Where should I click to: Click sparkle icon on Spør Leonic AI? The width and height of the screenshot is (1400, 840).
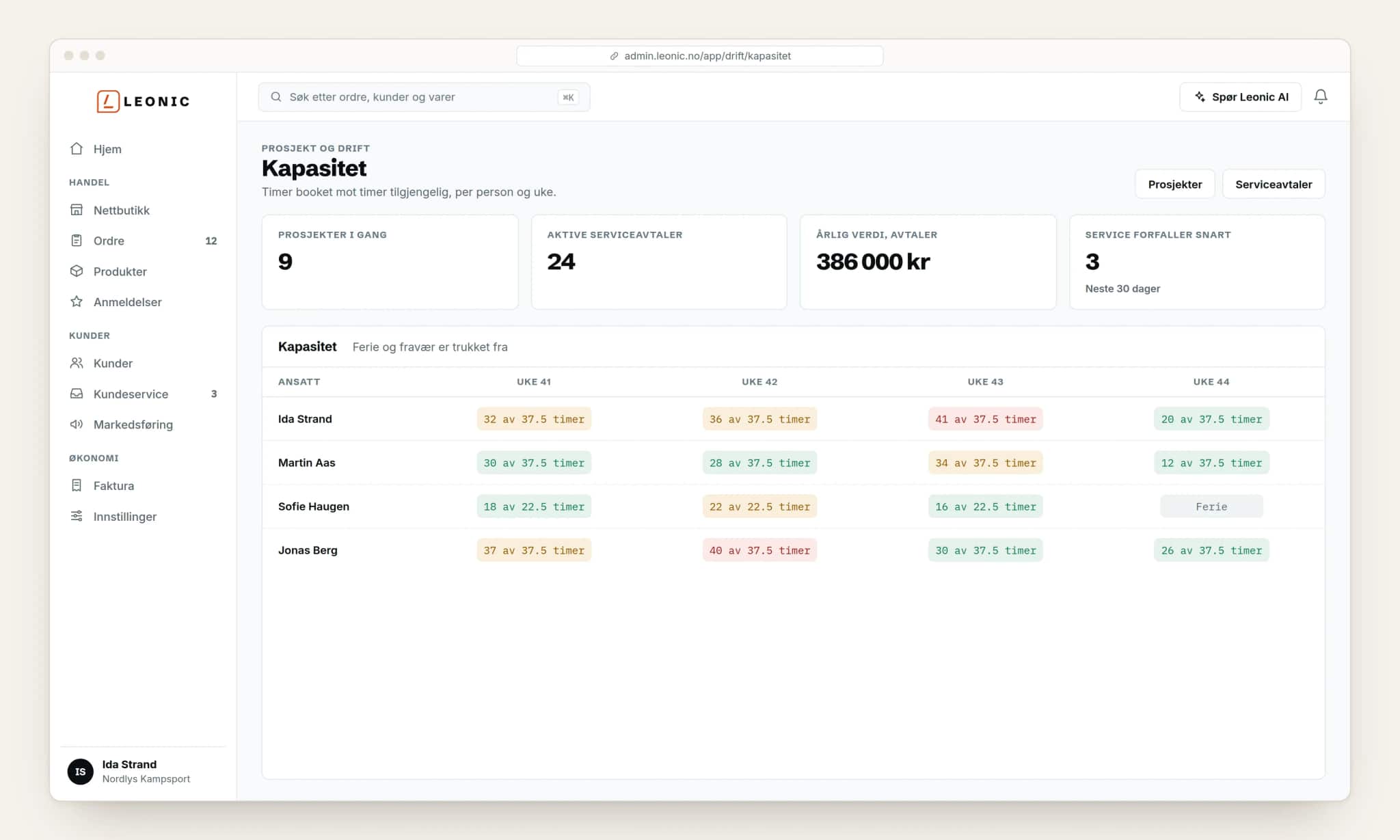[1200, 97]
